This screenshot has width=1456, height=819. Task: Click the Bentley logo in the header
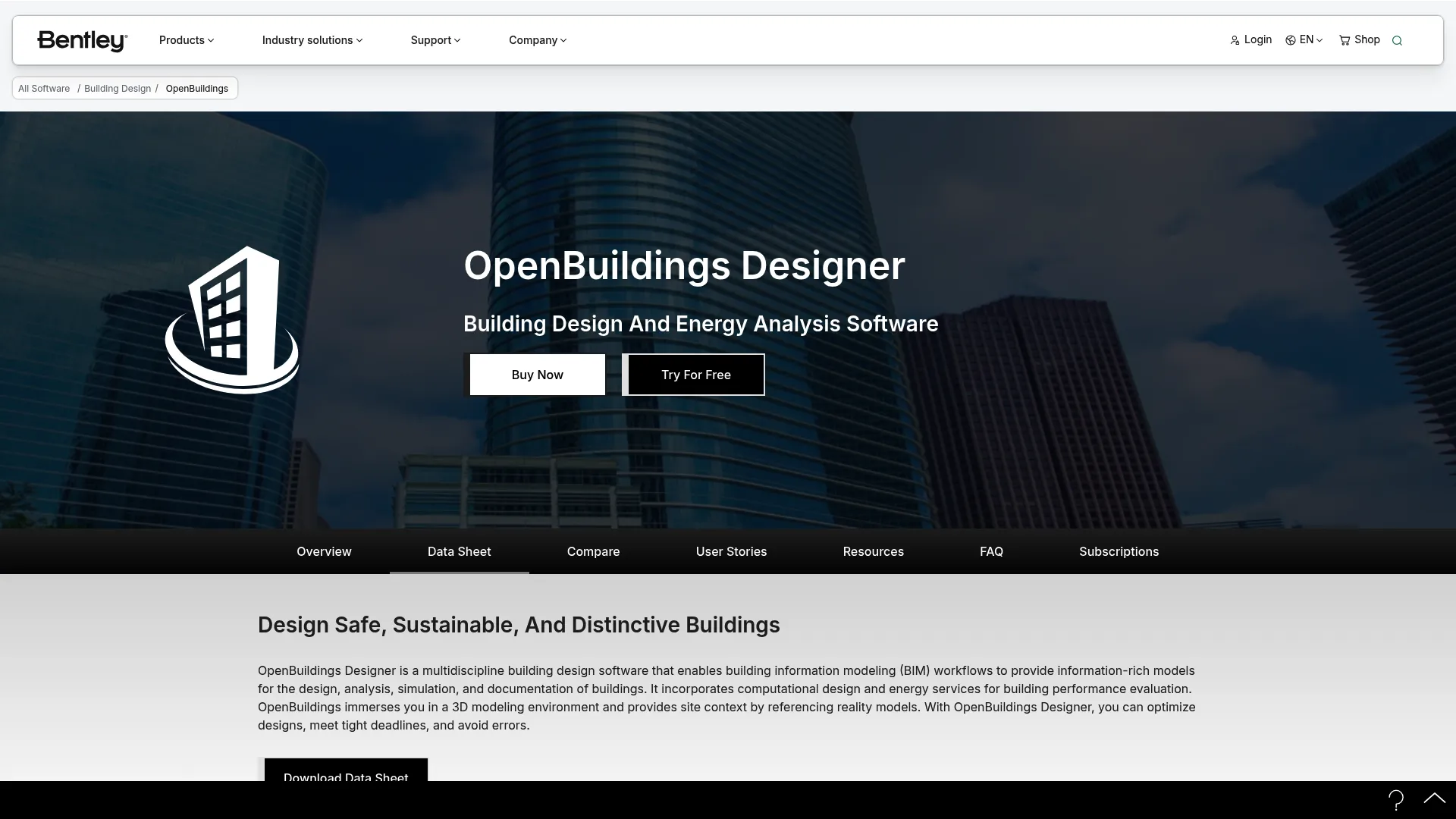tap(83, 40)
